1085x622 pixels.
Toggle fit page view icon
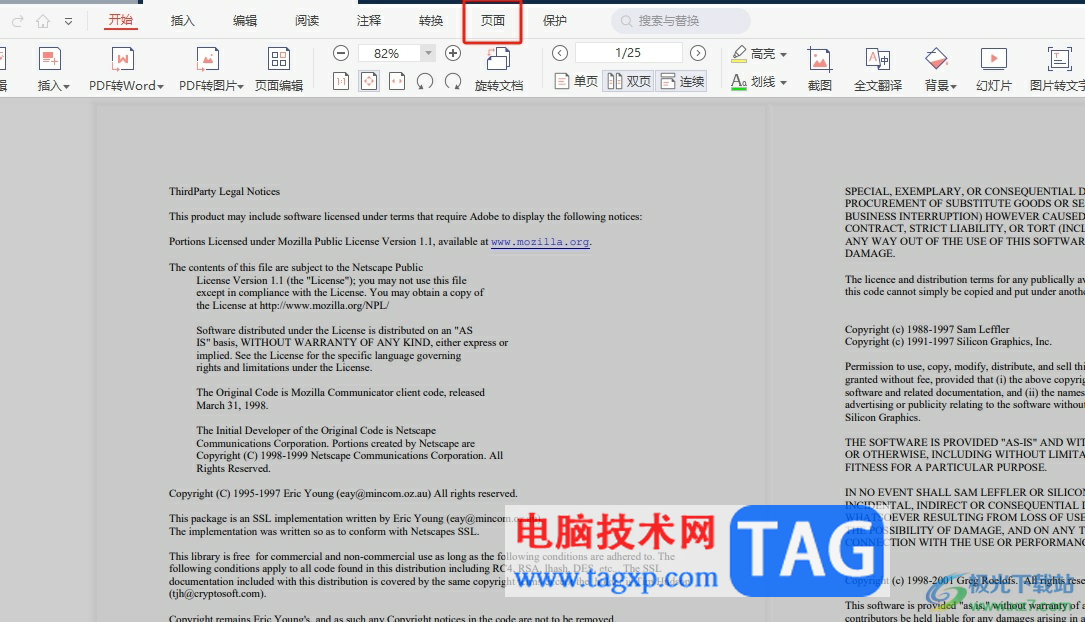click(x=369, y=82)
